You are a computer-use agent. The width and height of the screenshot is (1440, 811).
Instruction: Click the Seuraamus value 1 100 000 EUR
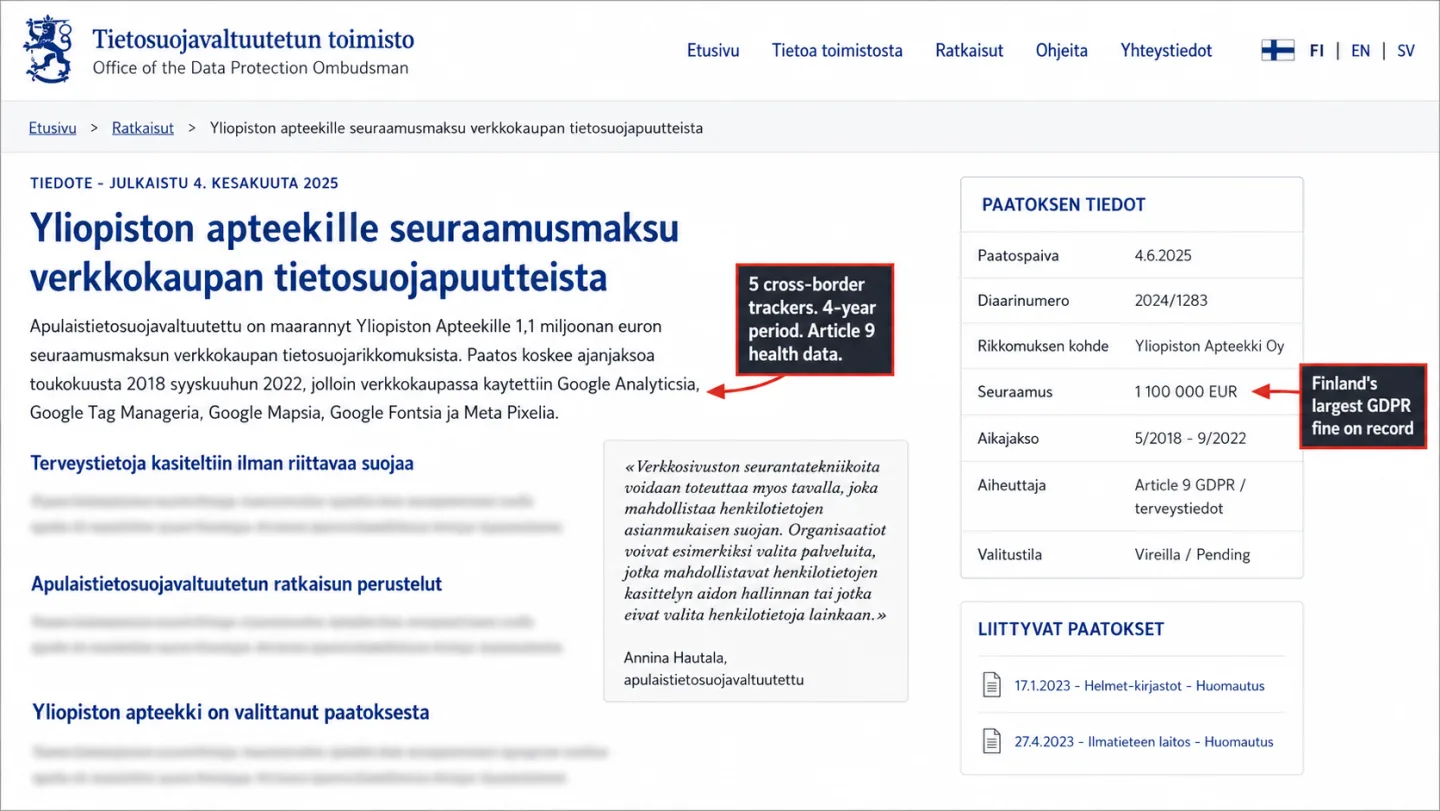coord(1185,392)
